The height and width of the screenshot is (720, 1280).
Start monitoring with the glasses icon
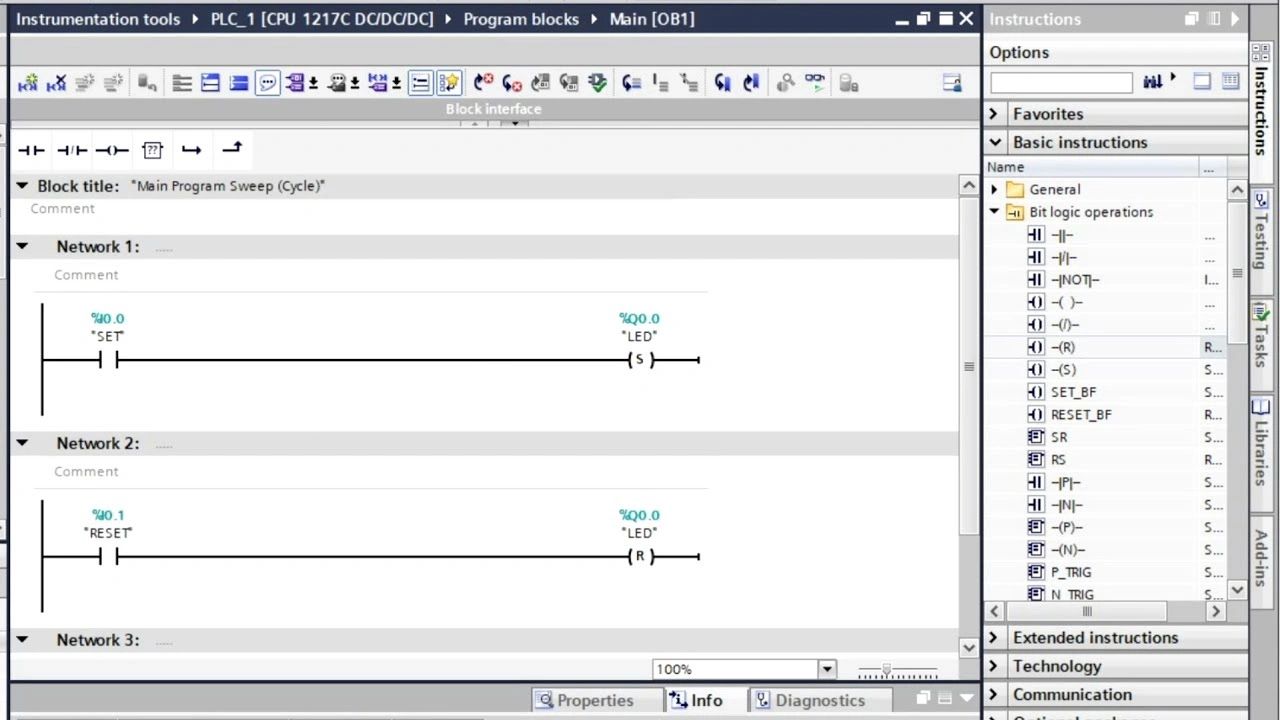(x=814, y=82)
